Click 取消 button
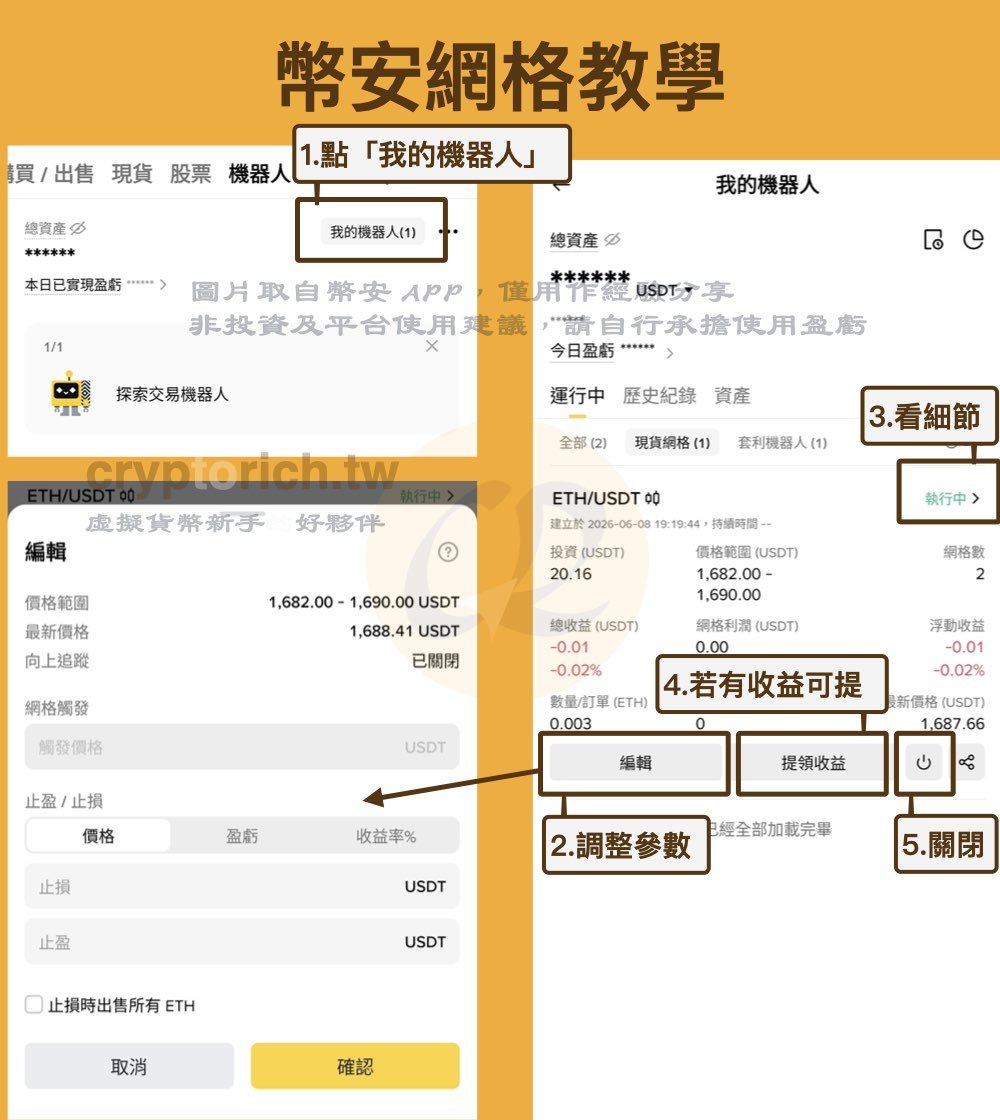Image resolution: width=1000 pixels, height=1120 pixels. (x=129, y=1066)
